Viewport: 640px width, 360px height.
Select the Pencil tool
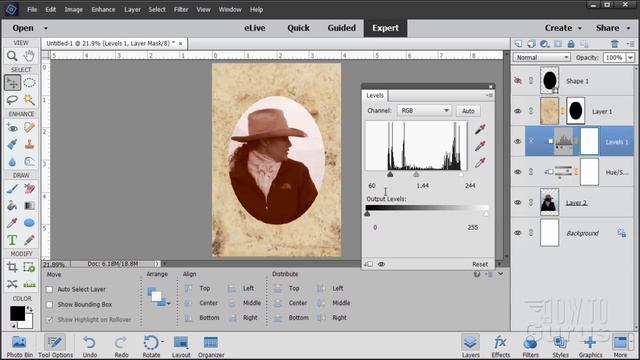tap(29, 240)
